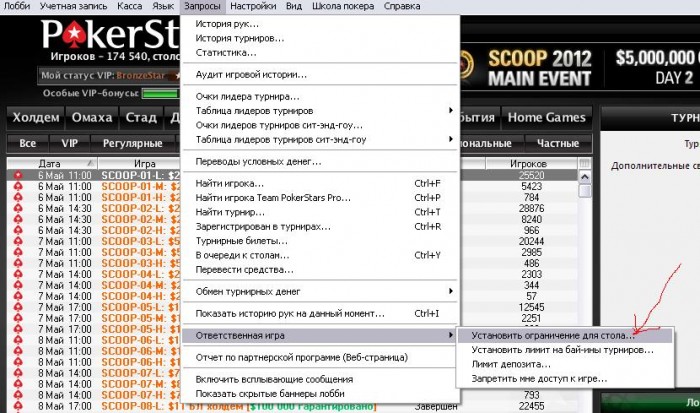Image resolution: width=700 pixels, height=413 pixels.
Task: Expand the Ответственная игра submenu arrow
Action: (451, 335)
